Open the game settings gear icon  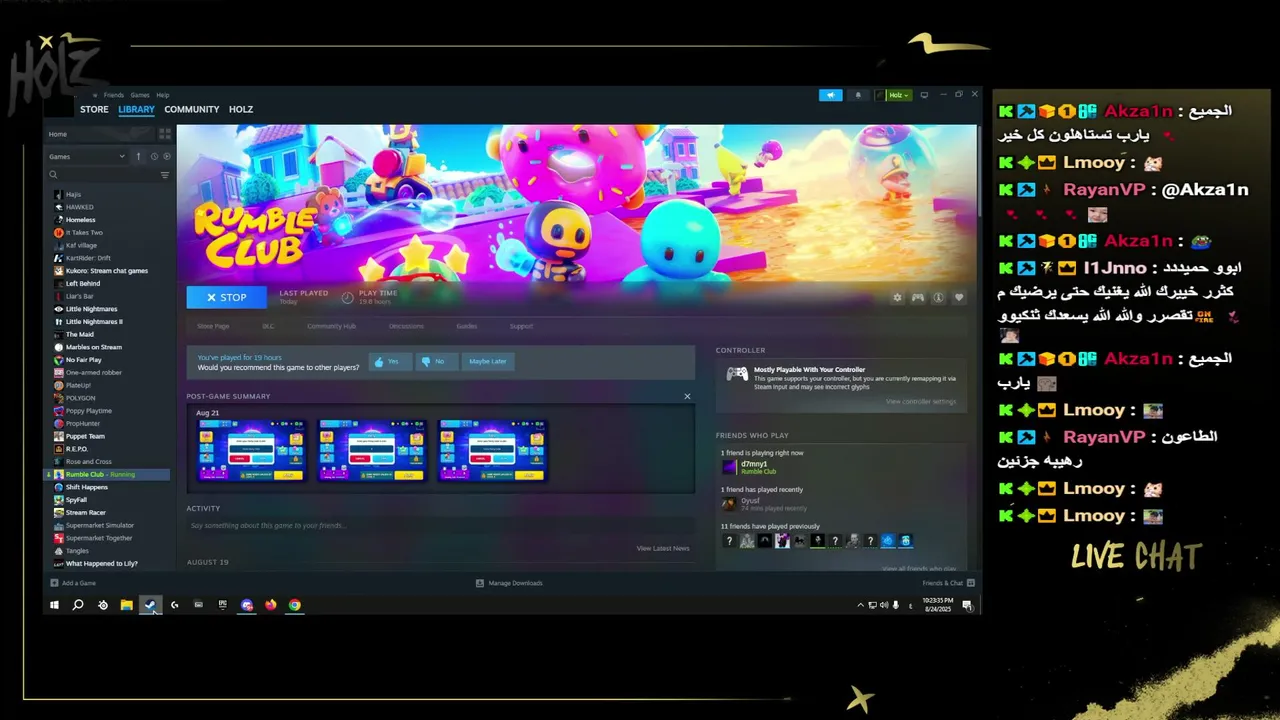tap(897, 297)
